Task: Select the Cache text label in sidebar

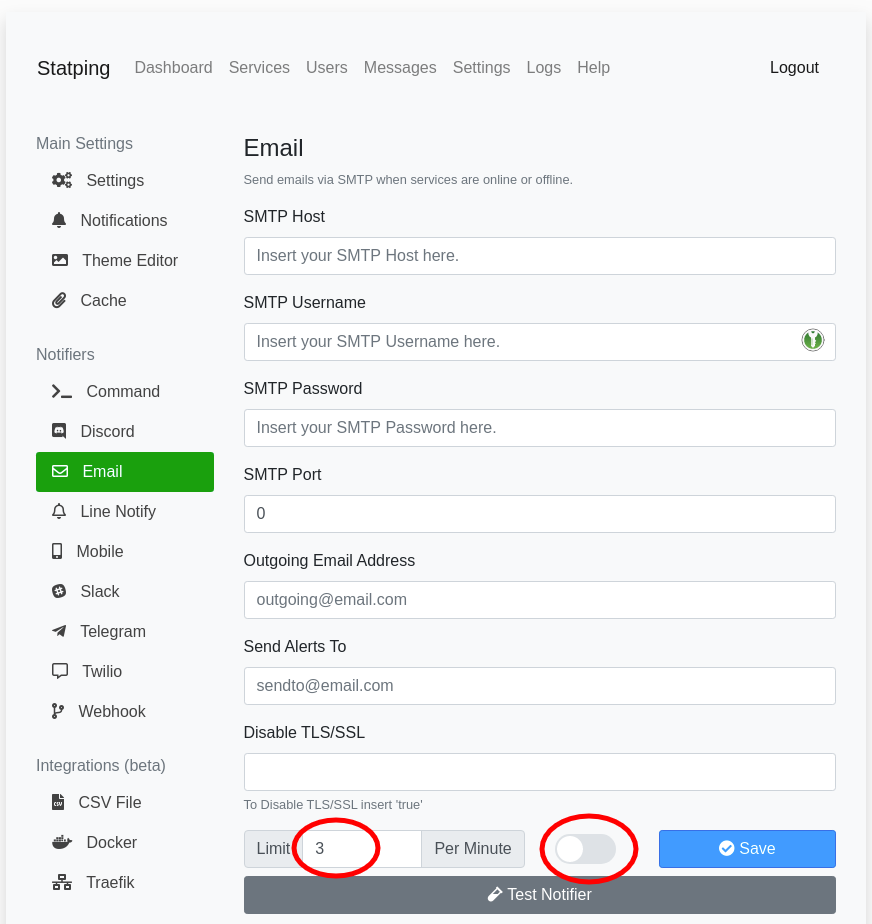Action: [104, 301]
